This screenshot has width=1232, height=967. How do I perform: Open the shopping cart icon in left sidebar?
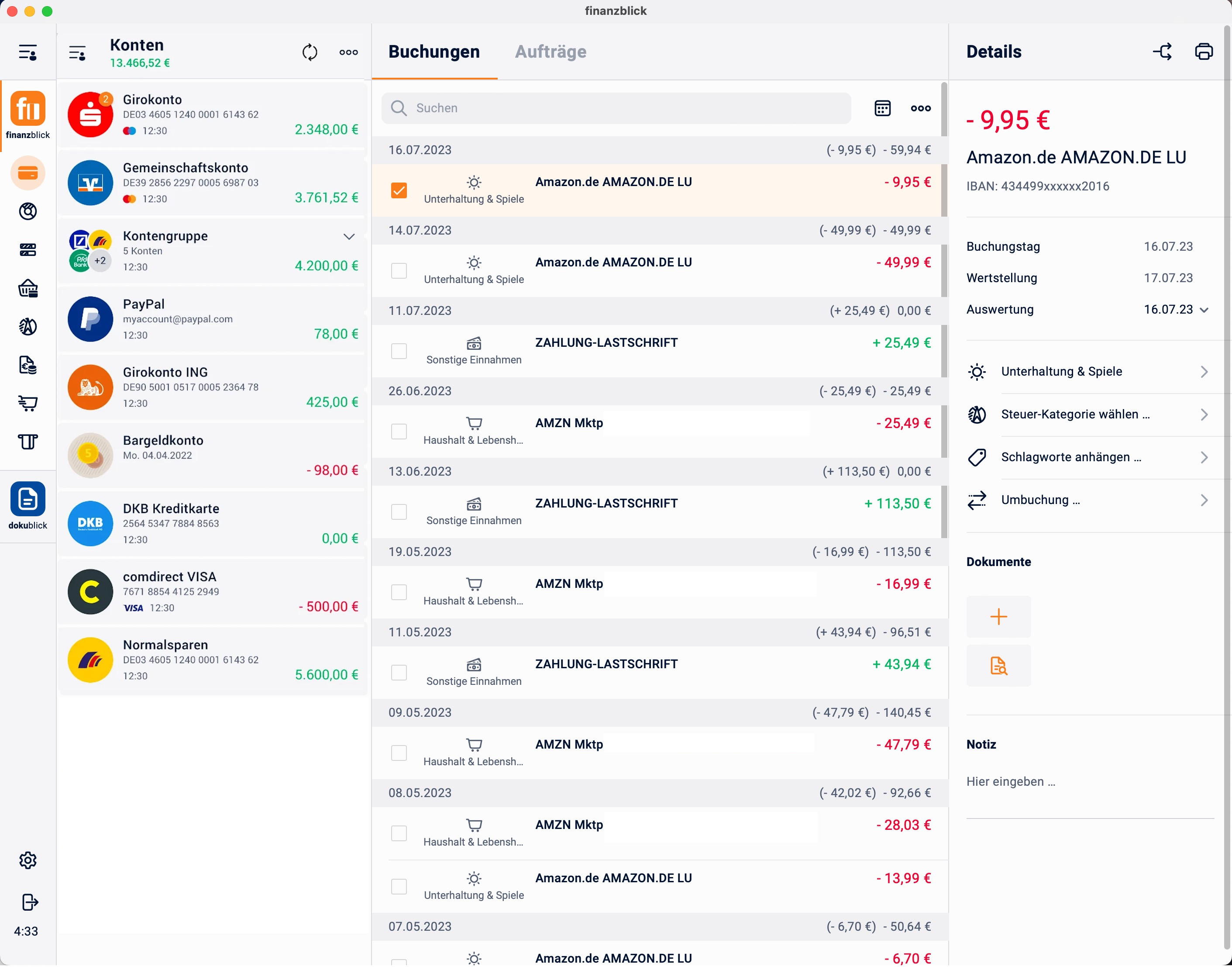click(x=28, y=404)
